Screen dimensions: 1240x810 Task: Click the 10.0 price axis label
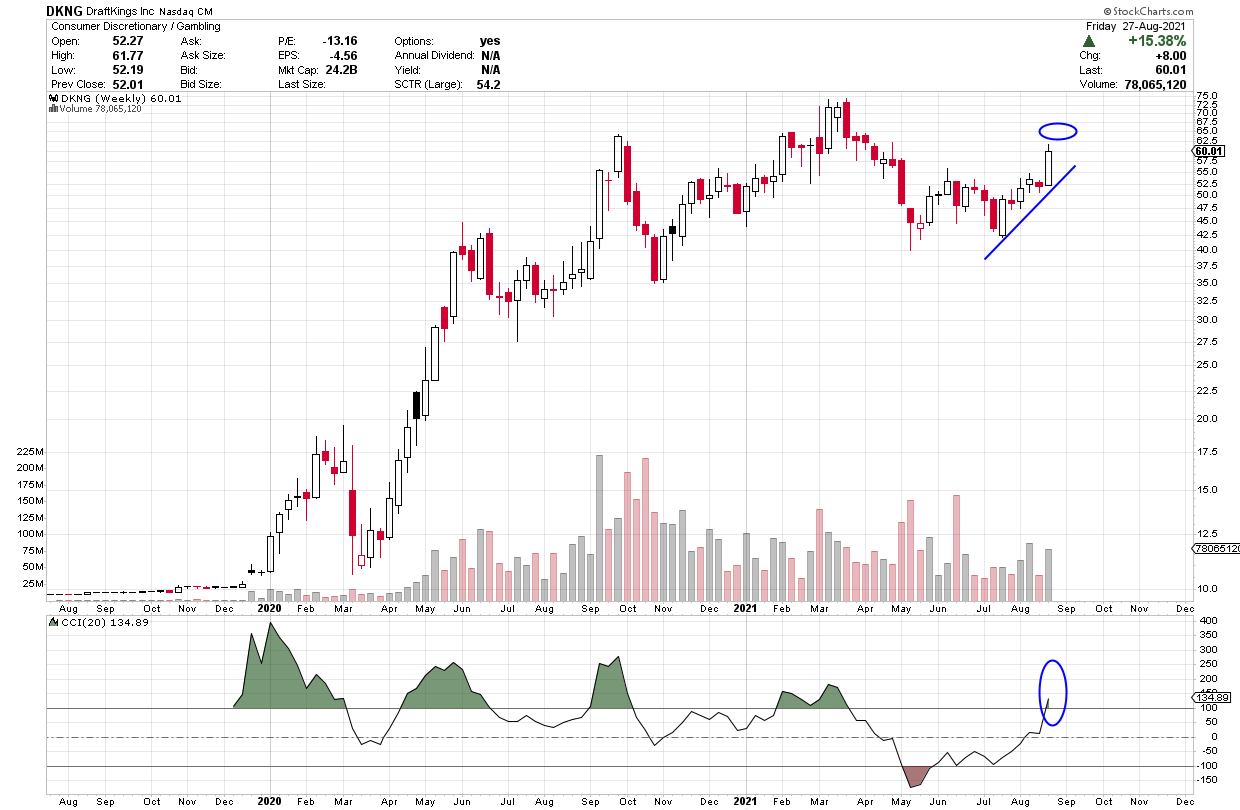coord(1207,589)
